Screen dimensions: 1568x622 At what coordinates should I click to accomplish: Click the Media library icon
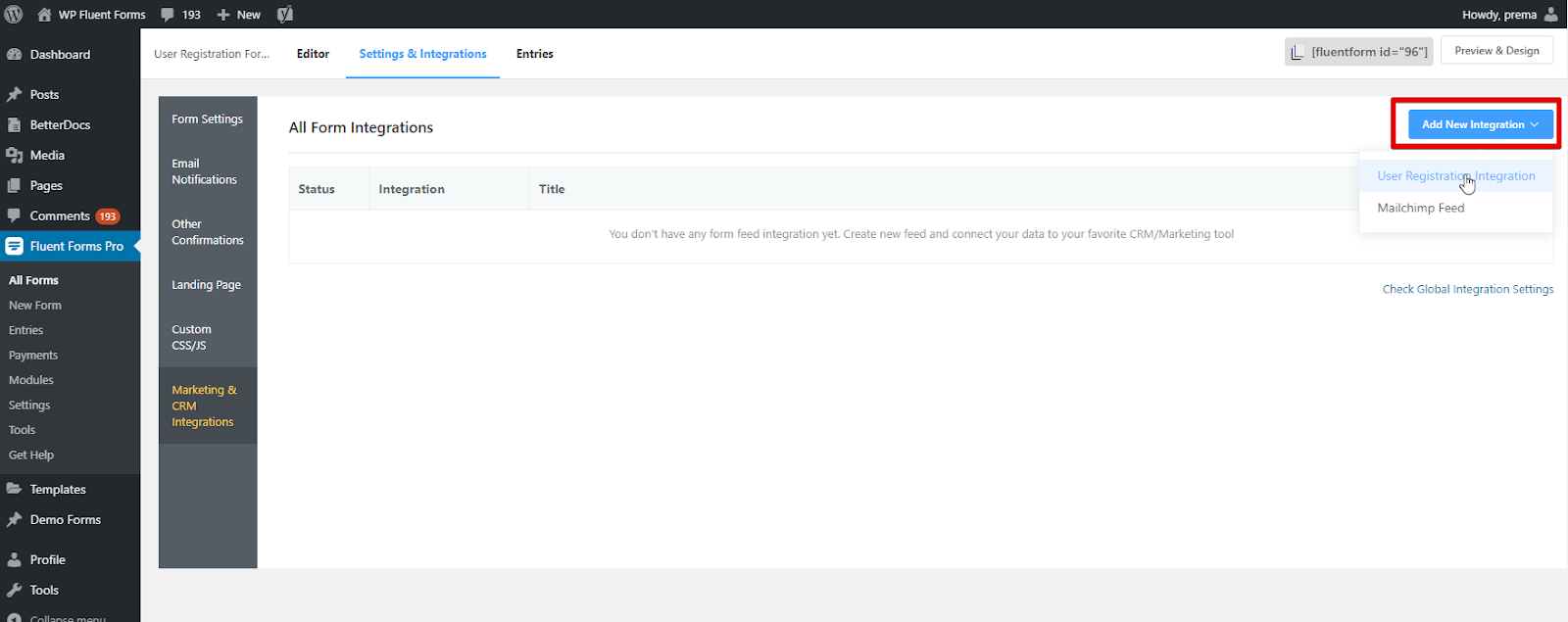(x=14, y=156)
